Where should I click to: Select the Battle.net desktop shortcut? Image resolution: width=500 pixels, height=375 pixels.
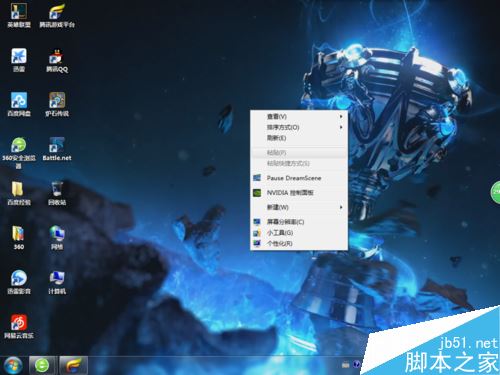click(57, 149)
